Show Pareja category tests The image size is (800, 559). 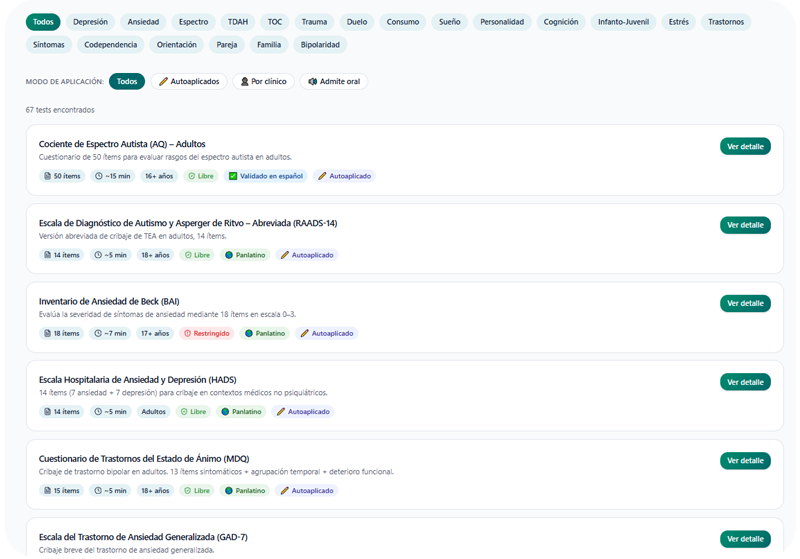[x=227, y=45]
